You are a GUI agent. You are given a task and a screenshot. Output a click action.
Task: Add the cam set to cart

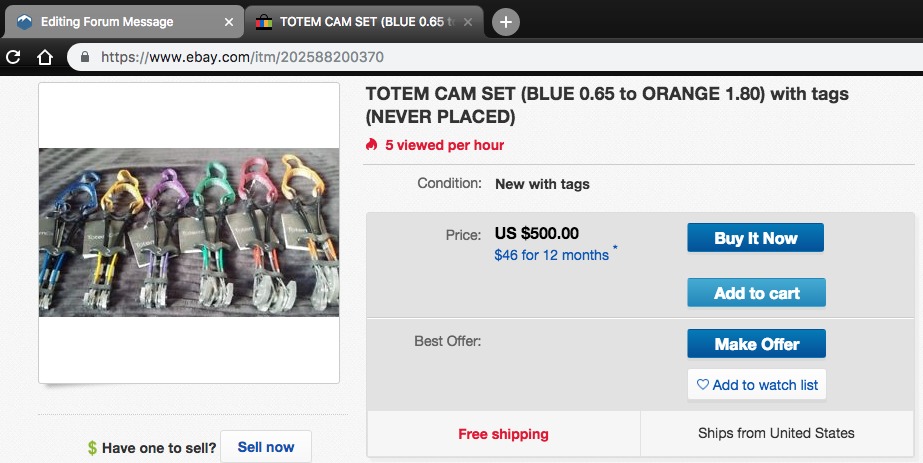coord(756,293)
